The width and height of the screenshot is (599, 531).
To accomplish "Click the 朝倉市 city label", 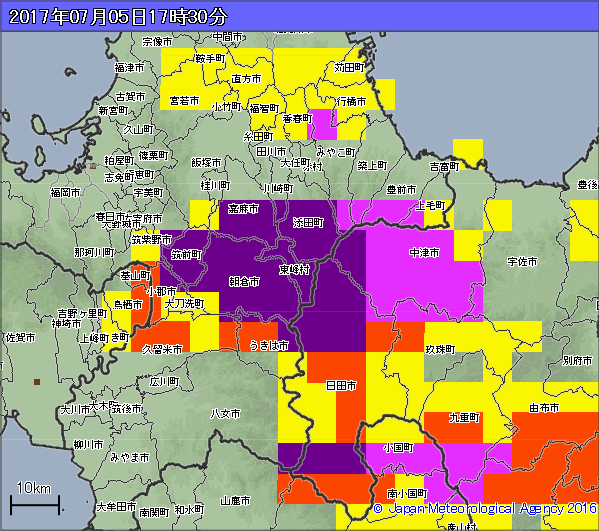I will click(x=244, y=282).
